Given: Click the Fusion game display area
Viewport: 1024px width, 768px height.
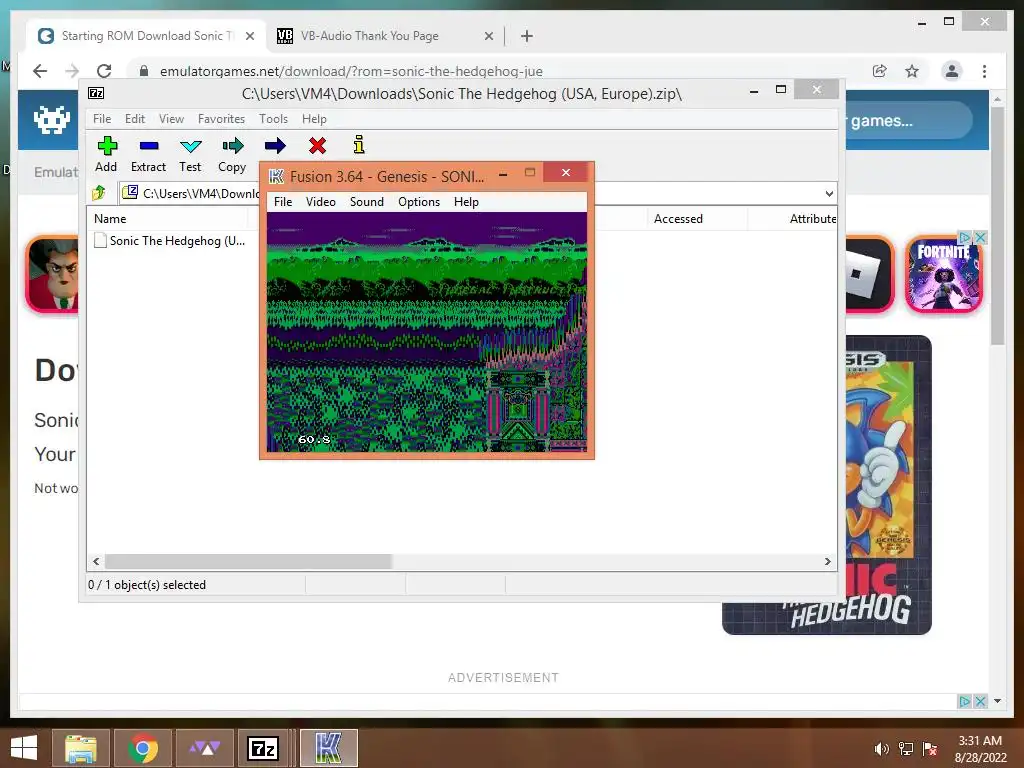Looking at the screenshot, I should [x=427, y=332].
